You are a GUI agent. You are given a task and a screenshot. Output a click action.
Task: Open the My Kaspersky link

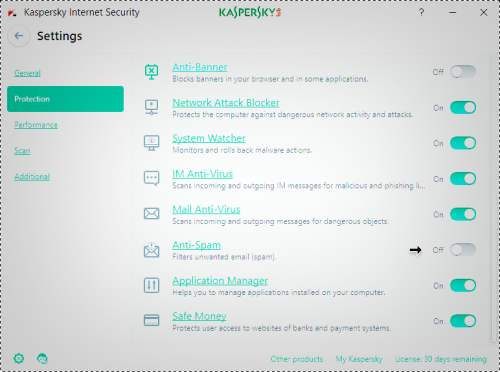359,359
